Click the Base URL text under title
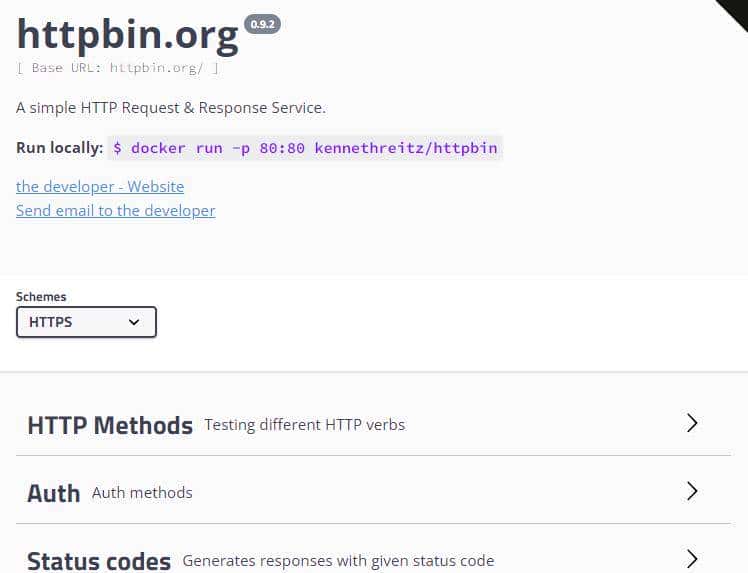The width and height of the screenshot is (748, 573). (x=117, y=68)
